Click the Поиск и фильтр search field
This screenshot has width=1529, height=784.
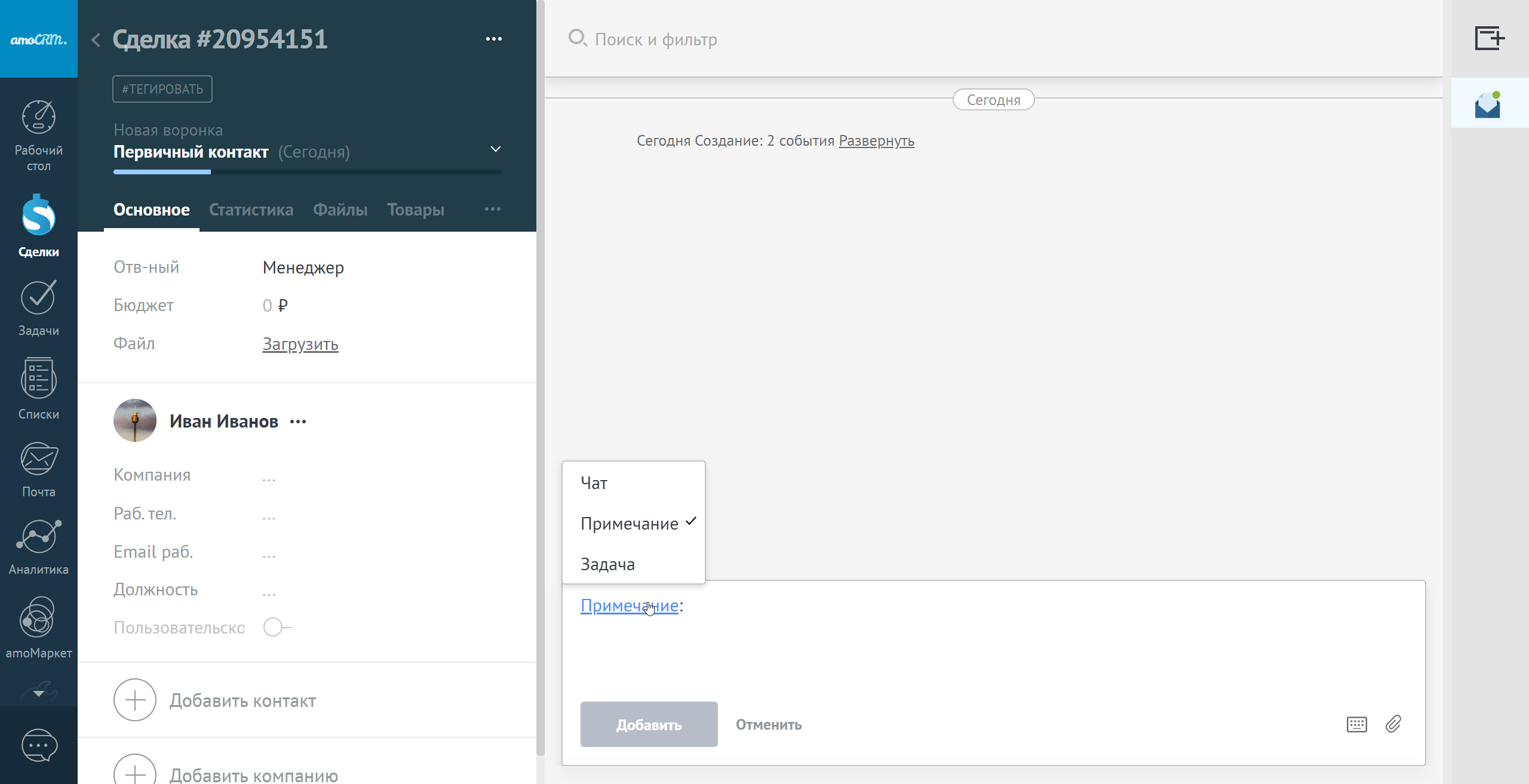coord(656,39)
